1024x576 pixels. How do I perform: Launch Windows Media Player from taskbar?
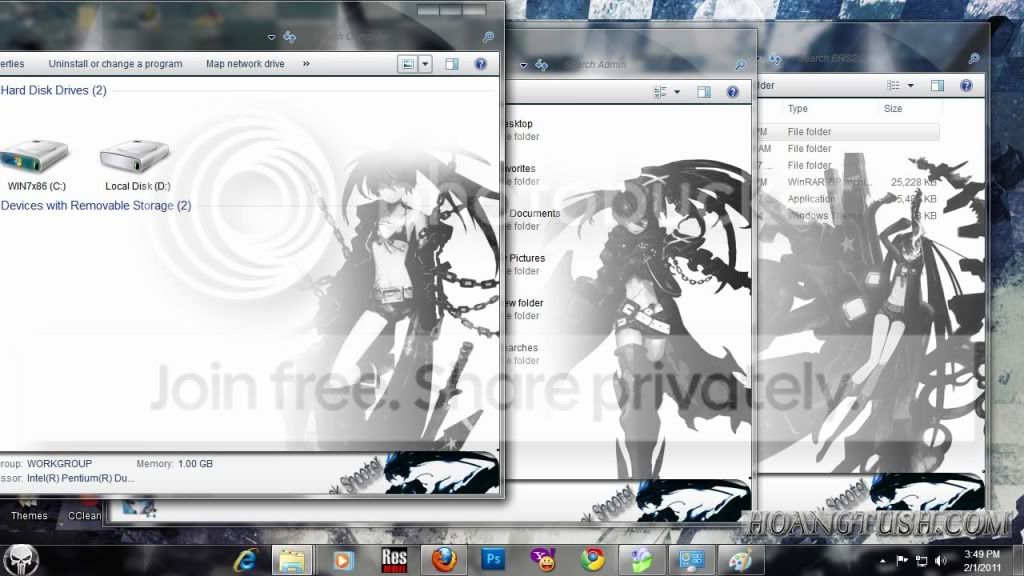(x=344, y=560)
